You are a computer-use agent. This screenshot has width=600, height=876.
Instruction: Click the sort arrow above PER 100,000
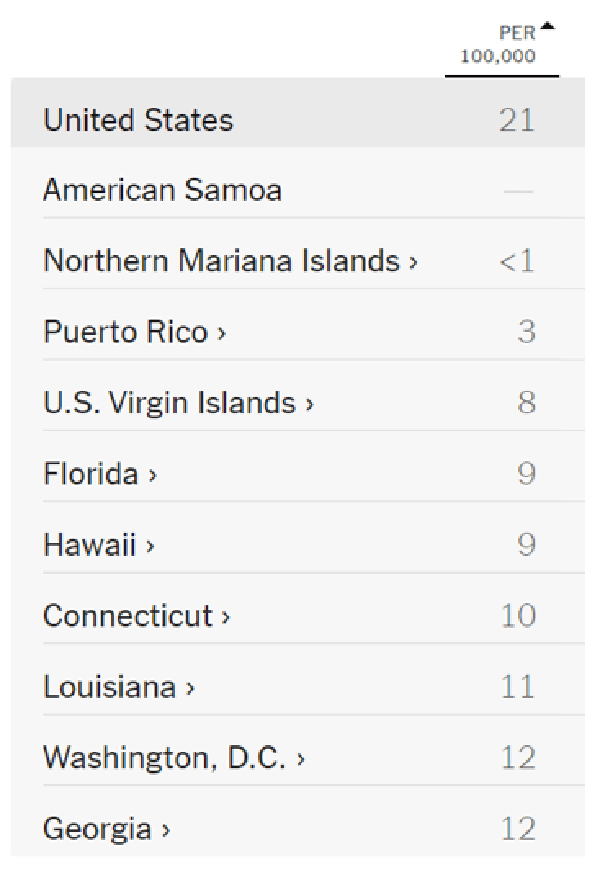(x=547, y=27)
